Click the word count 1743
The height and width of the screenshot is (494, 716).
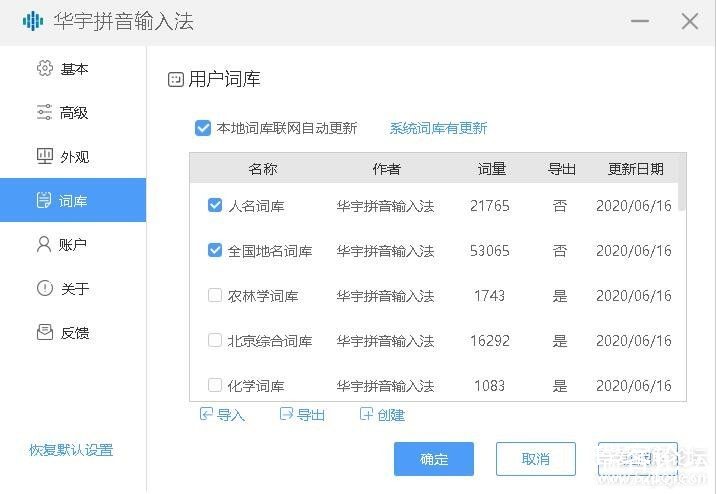coord(490,296)
